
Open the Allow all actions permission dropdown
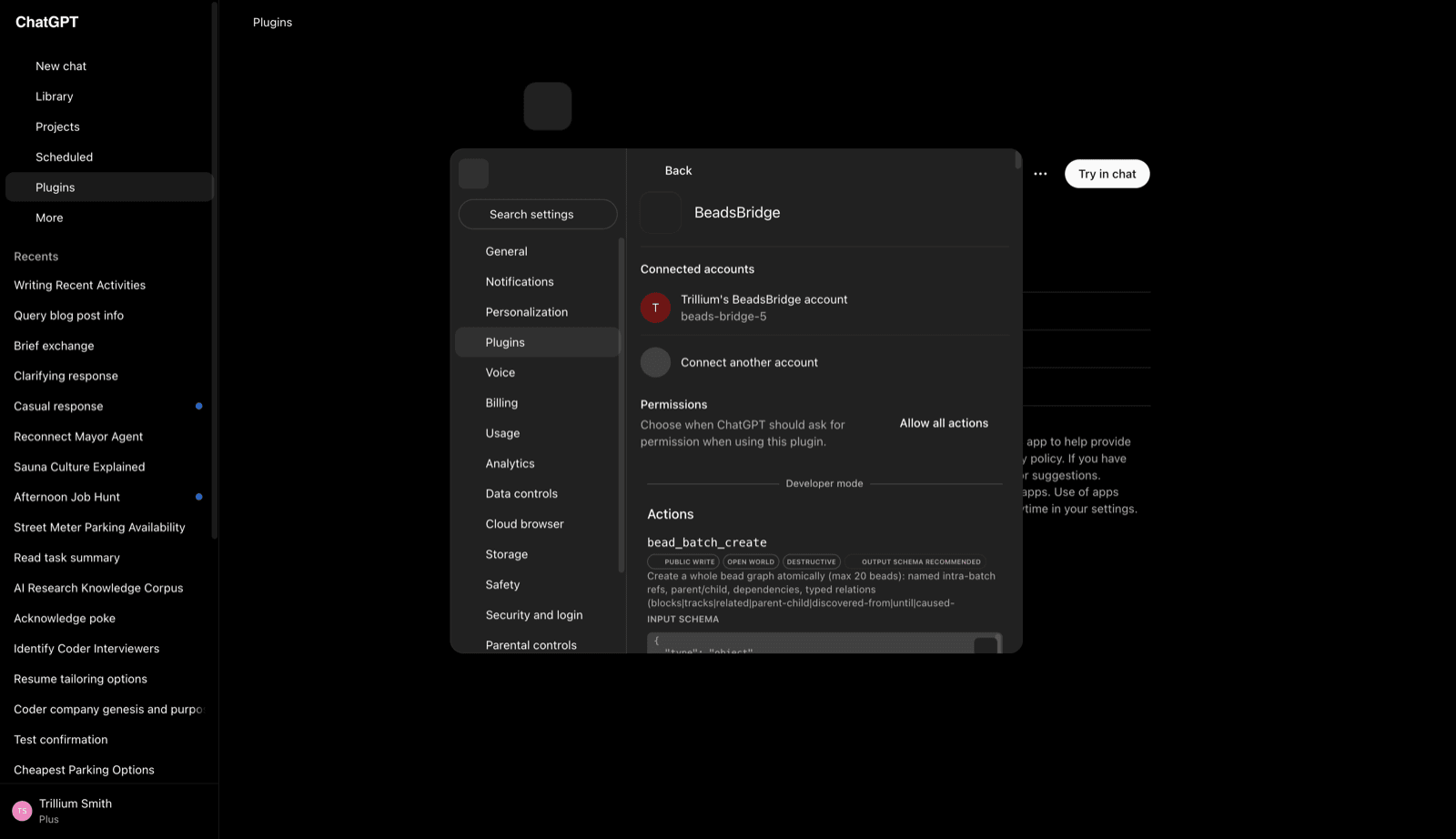coord(944,423)
